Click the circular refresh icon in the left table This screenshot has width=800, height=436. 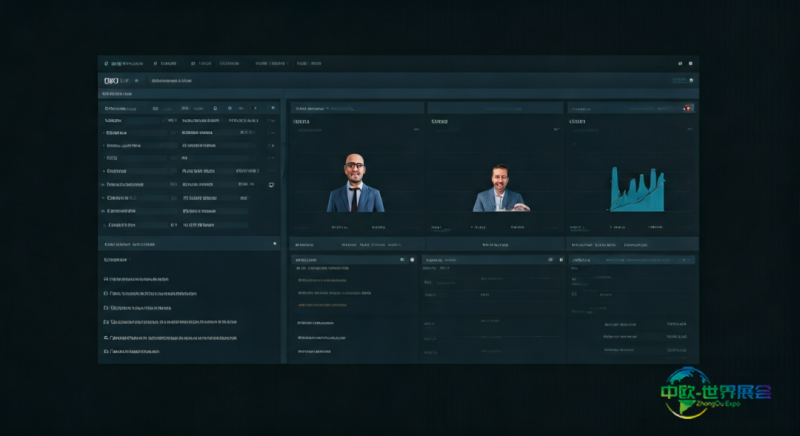271,185
